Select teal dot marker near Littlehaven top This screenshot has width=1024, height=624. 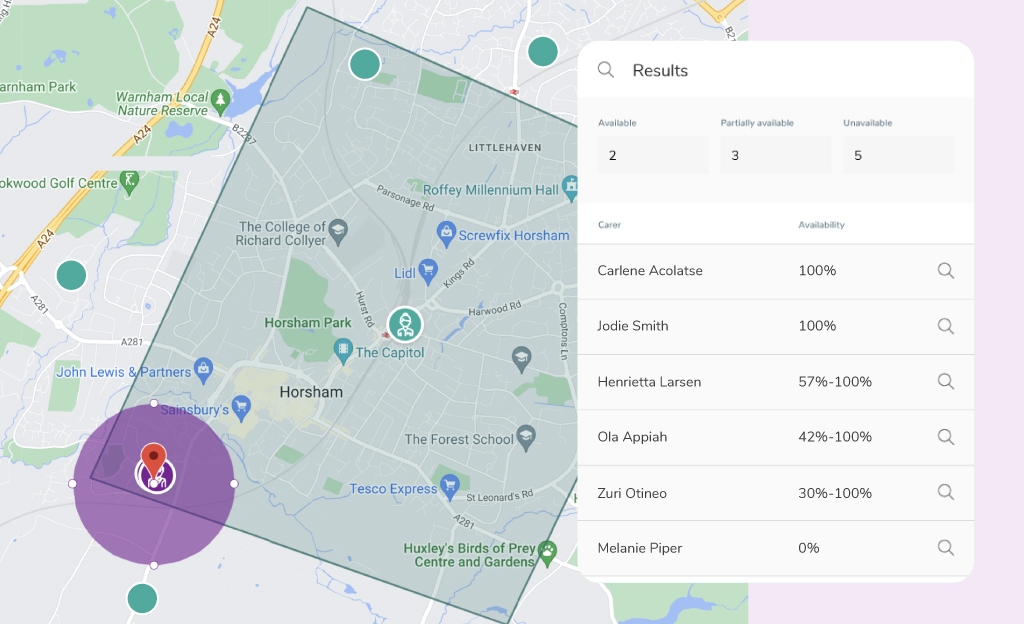(542, 50)
